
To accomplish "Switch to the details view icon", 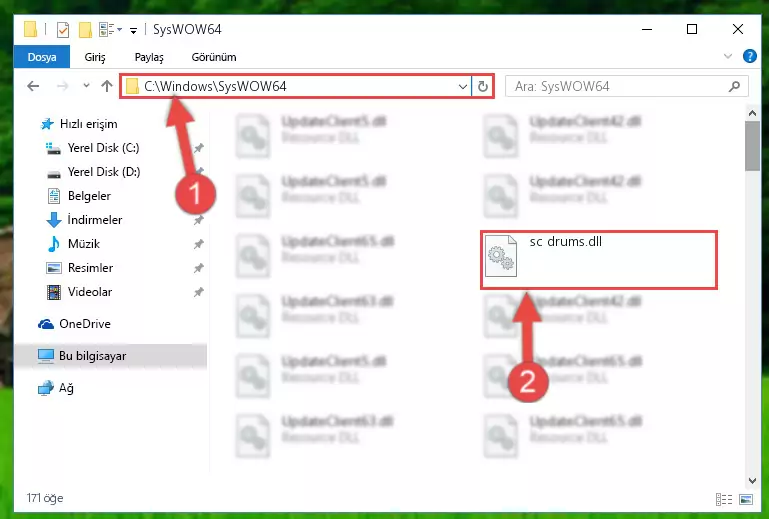I will pos(724,499).
